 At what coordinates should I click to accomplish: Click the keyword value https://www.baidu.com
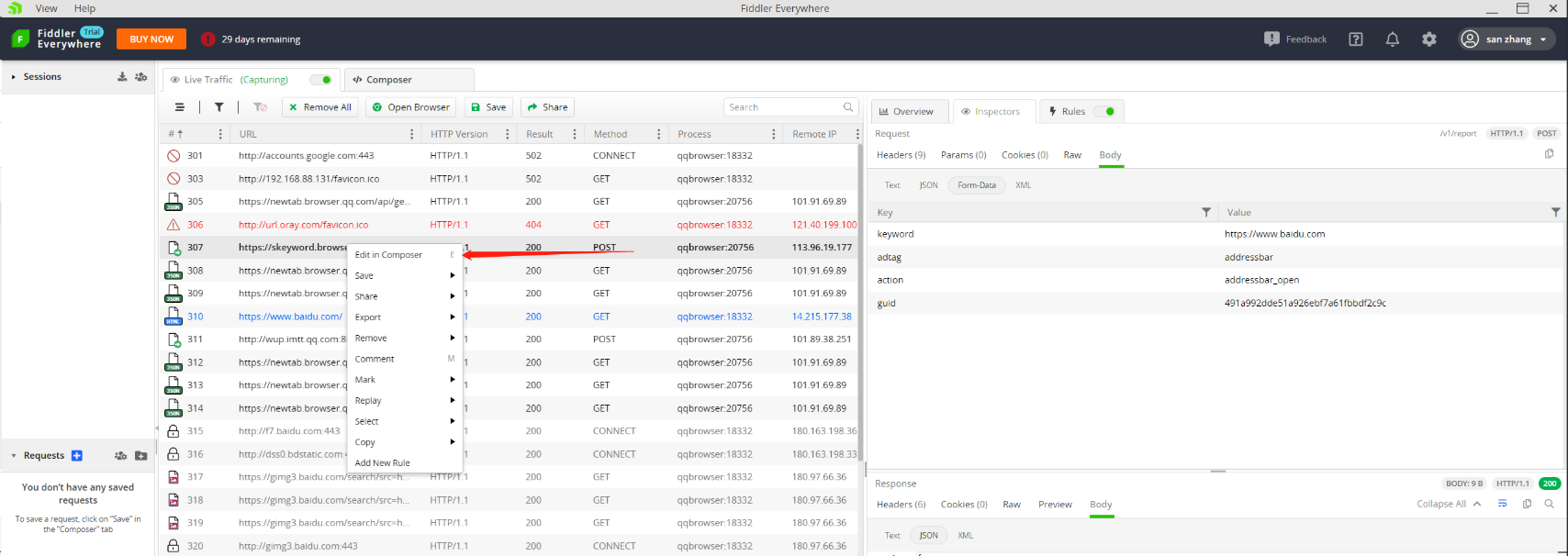[x=1274, y=234]
